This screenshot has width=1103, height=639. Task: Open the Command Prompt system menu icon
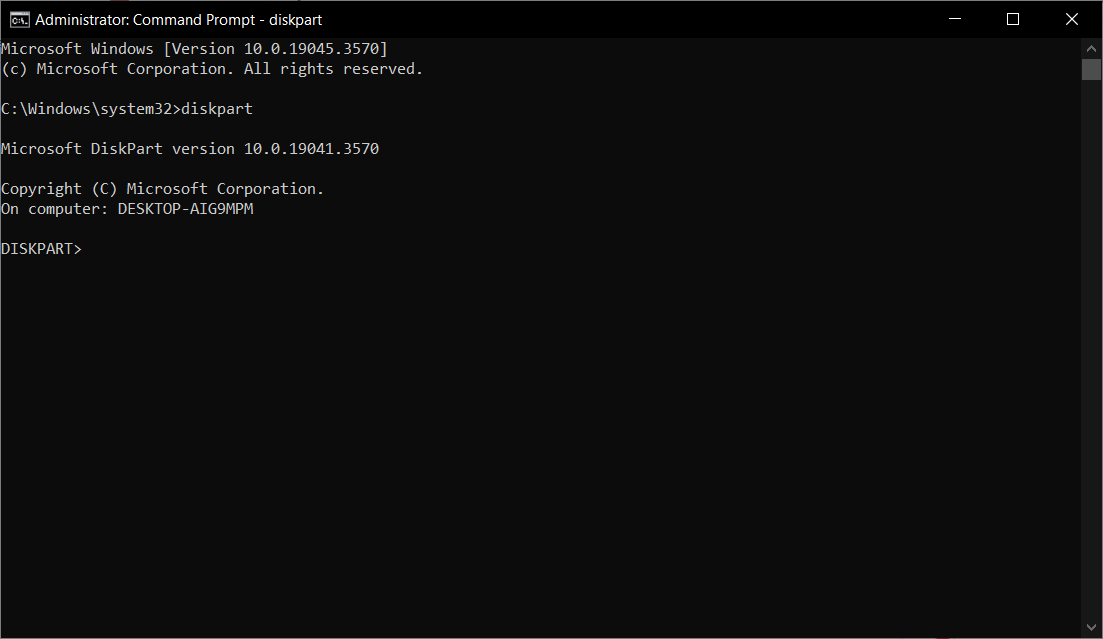pos(20,20)
